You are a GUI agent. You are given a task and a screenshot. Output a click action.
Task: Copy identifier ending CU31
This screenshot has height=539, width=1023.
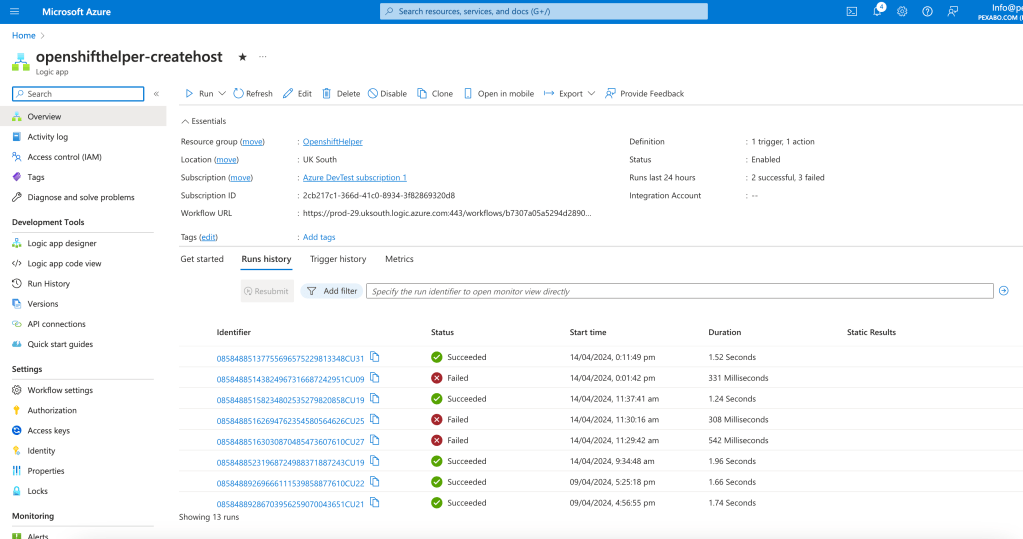[374, 357]
